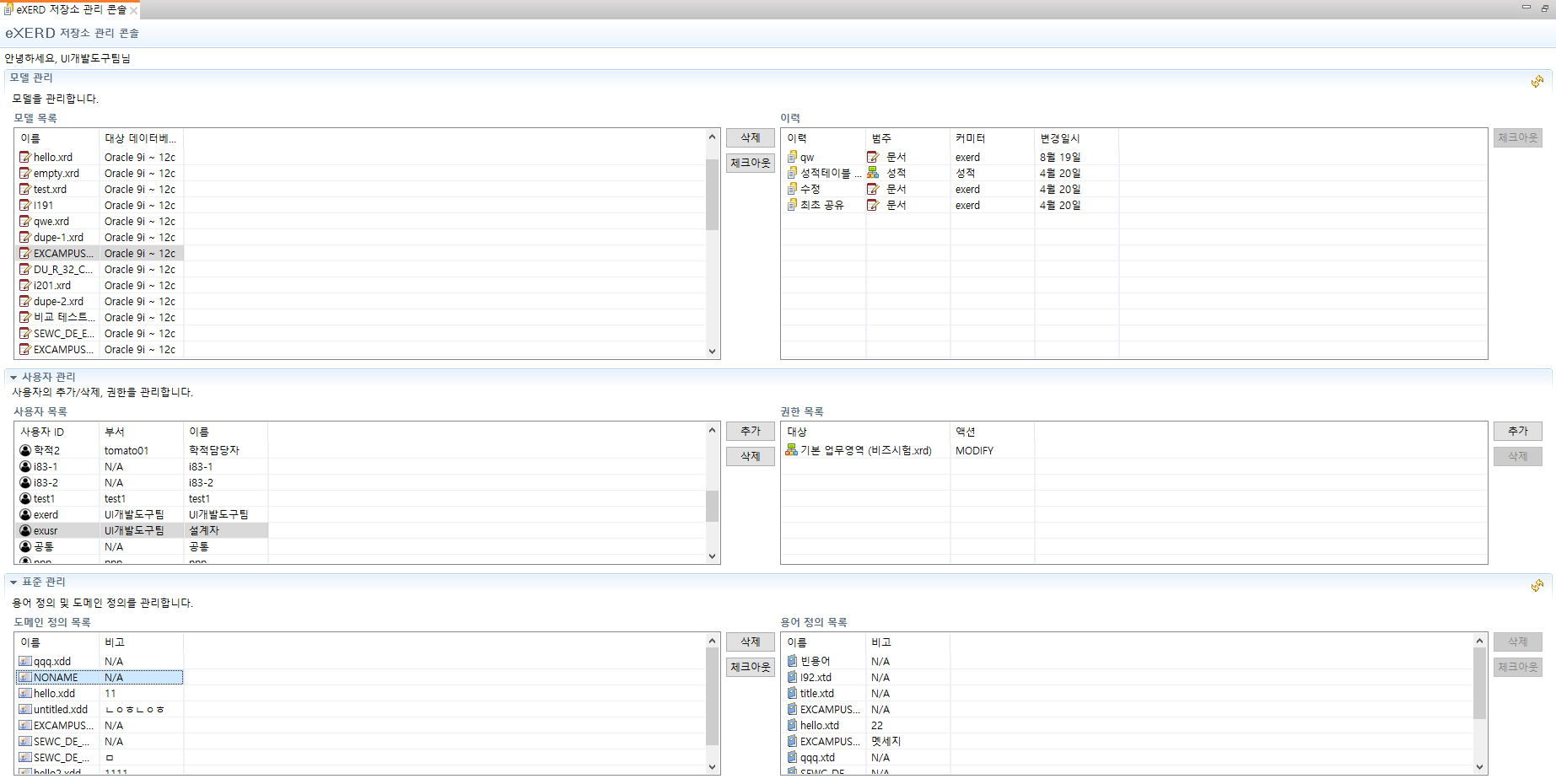
Task: Select the hello.xdd domain icon
Action: pos(25,693)
